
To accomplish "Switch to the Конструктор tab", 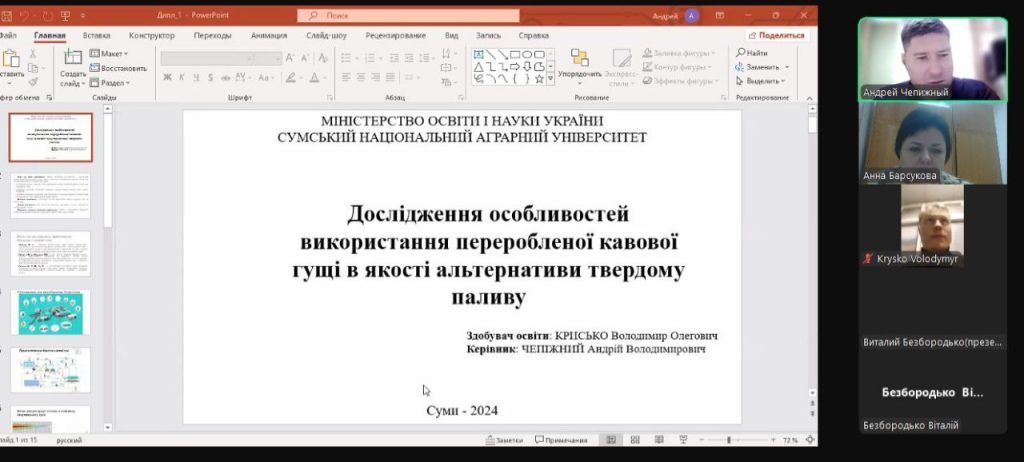I will 152,35.
